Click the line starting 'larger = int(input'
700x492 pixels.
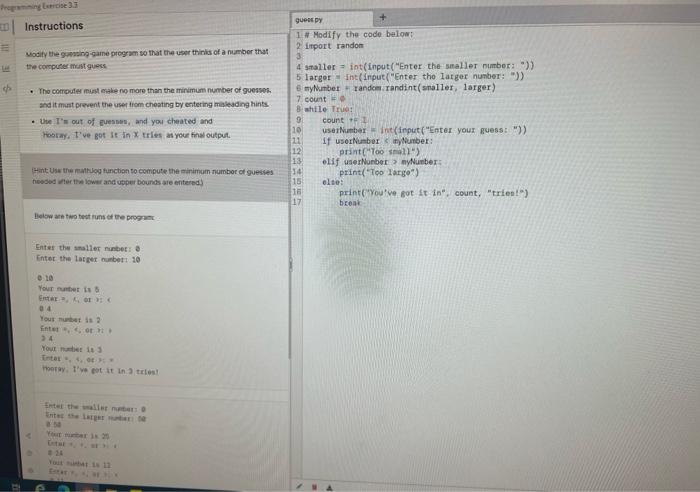coord(414,77)
